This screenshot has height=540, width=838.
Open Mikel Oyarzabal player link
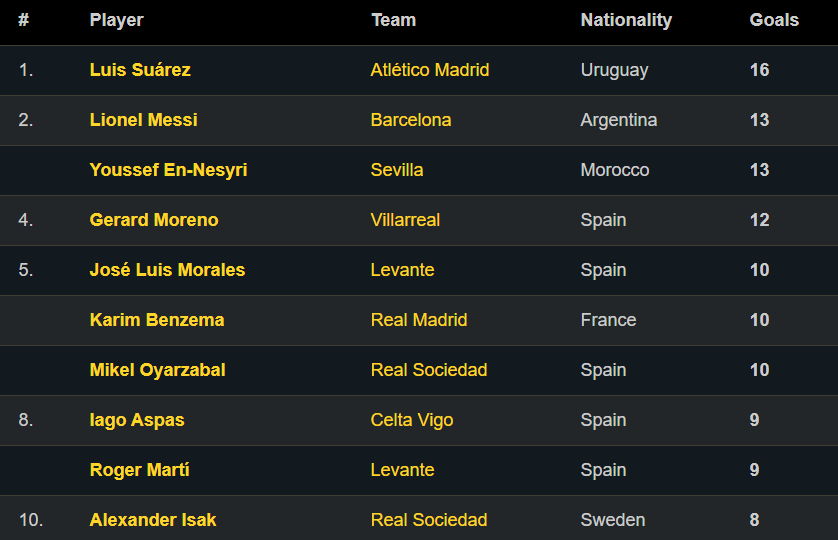[158, 370]
